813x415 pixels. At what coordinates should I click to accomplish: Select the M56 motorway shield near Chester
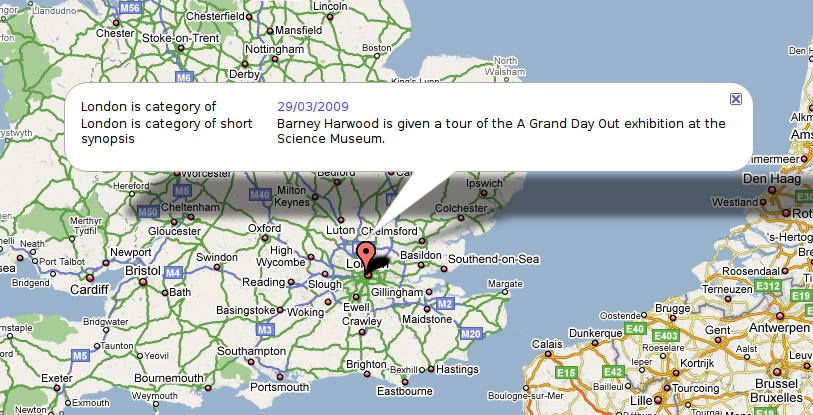[x=130, y=8]
